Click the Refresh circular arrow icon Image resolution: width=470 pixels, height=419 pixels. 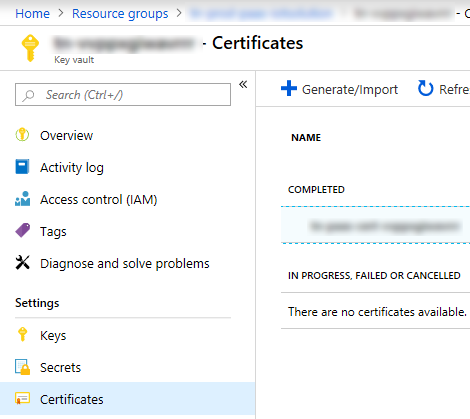coord(425,88)
